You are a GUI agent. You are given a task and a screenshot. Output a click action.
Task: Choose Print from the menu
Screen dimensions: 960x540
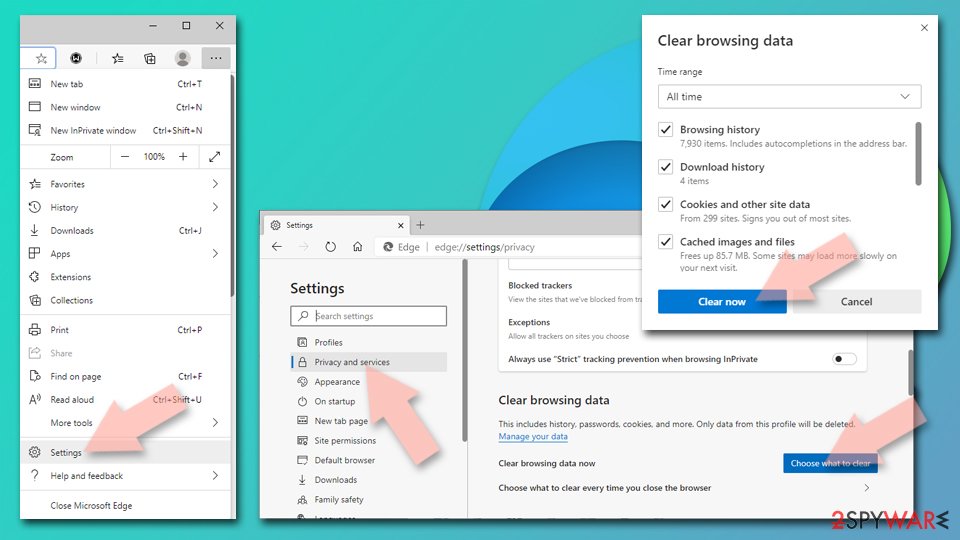(126, 329)
